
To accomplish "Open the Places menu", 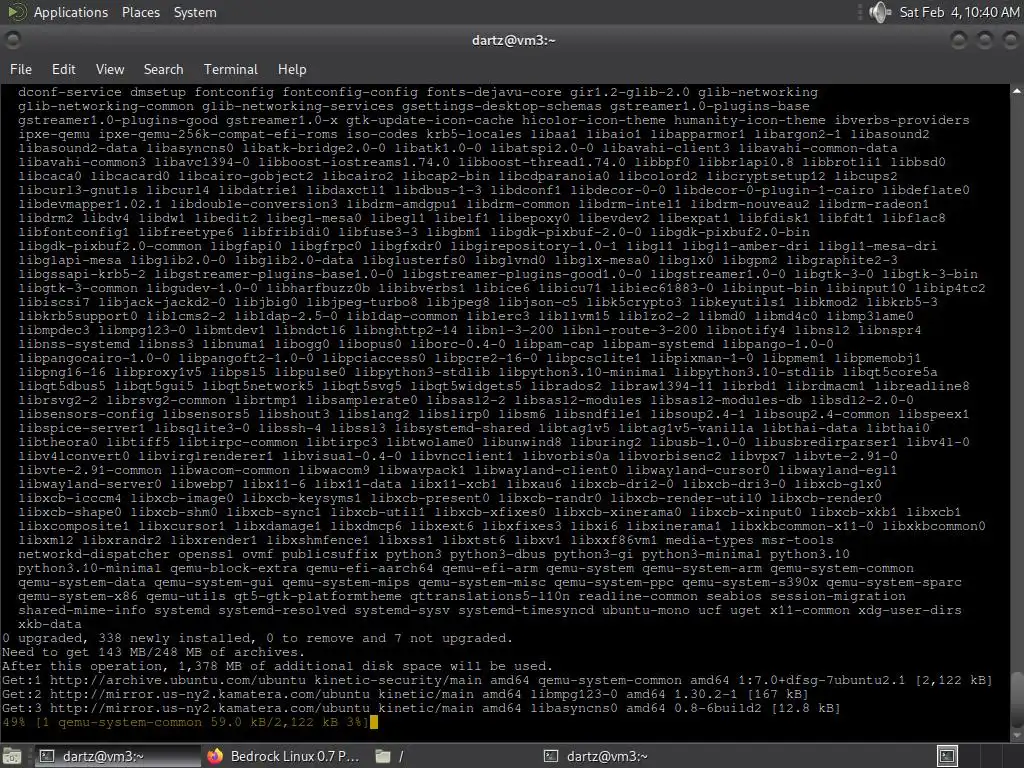I will [140, 12].
